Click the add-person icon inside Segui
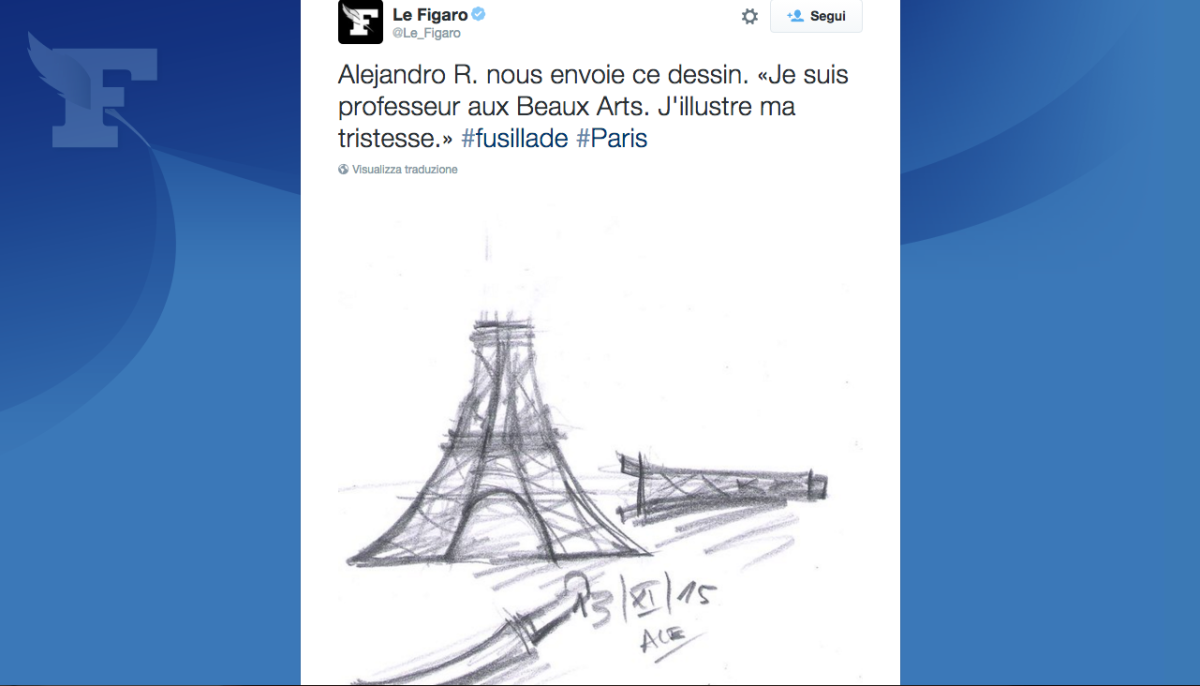 click(796, 16)
